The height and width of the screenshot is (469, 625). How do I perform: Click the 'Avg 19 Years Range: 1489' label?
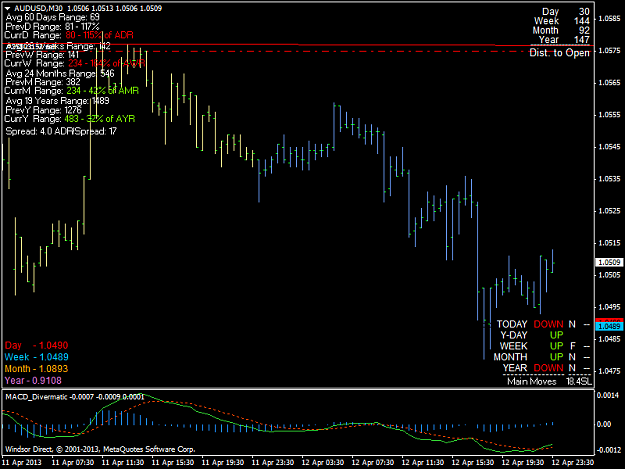(x=57, y=101)
